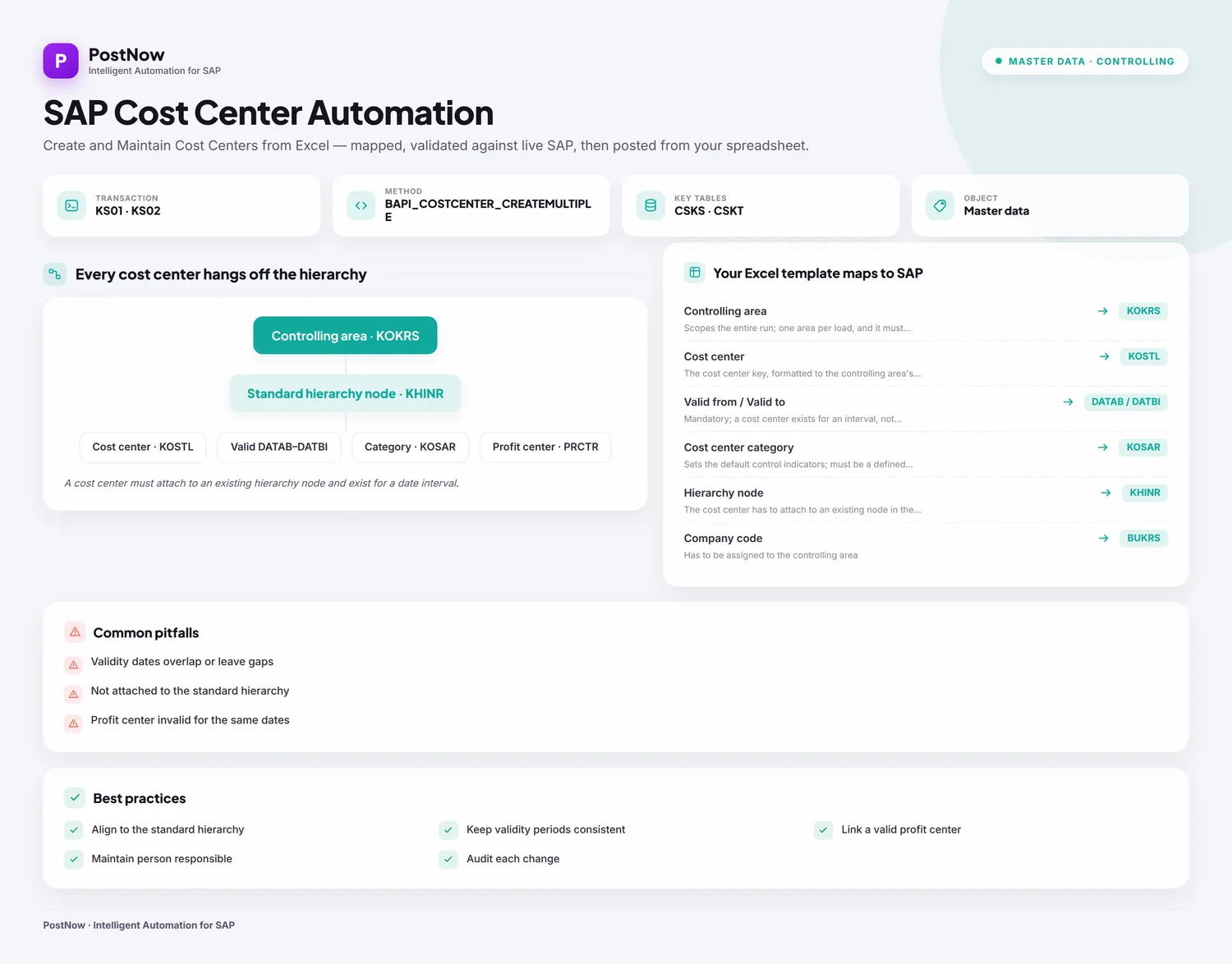Click 'Align to the standard hierarchy' text
This screenshot has height=964, width=1232.
point(168,829)
